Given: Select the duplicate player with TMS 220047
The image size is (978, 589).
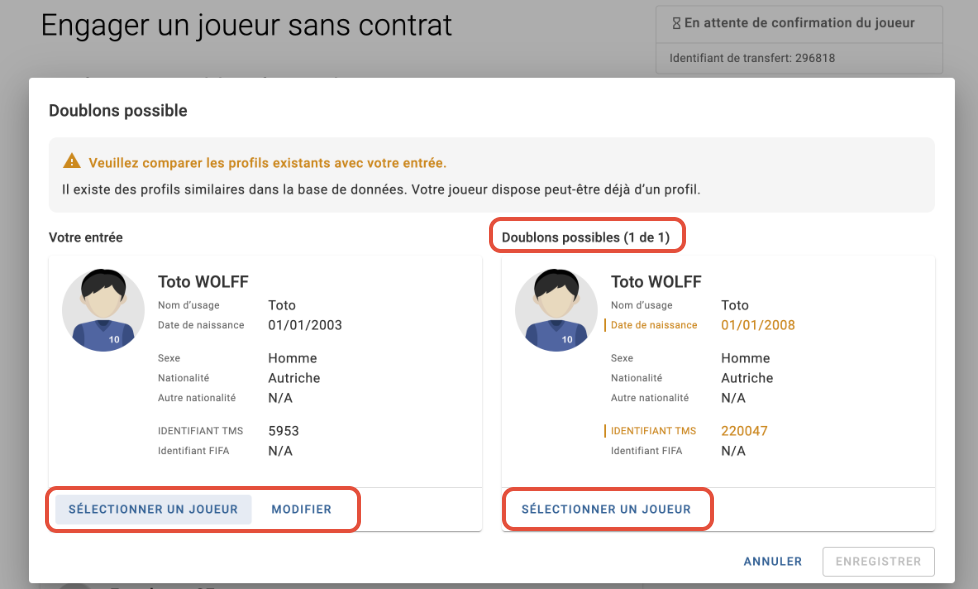Looking at the screenshot, I should pos(606,509).
